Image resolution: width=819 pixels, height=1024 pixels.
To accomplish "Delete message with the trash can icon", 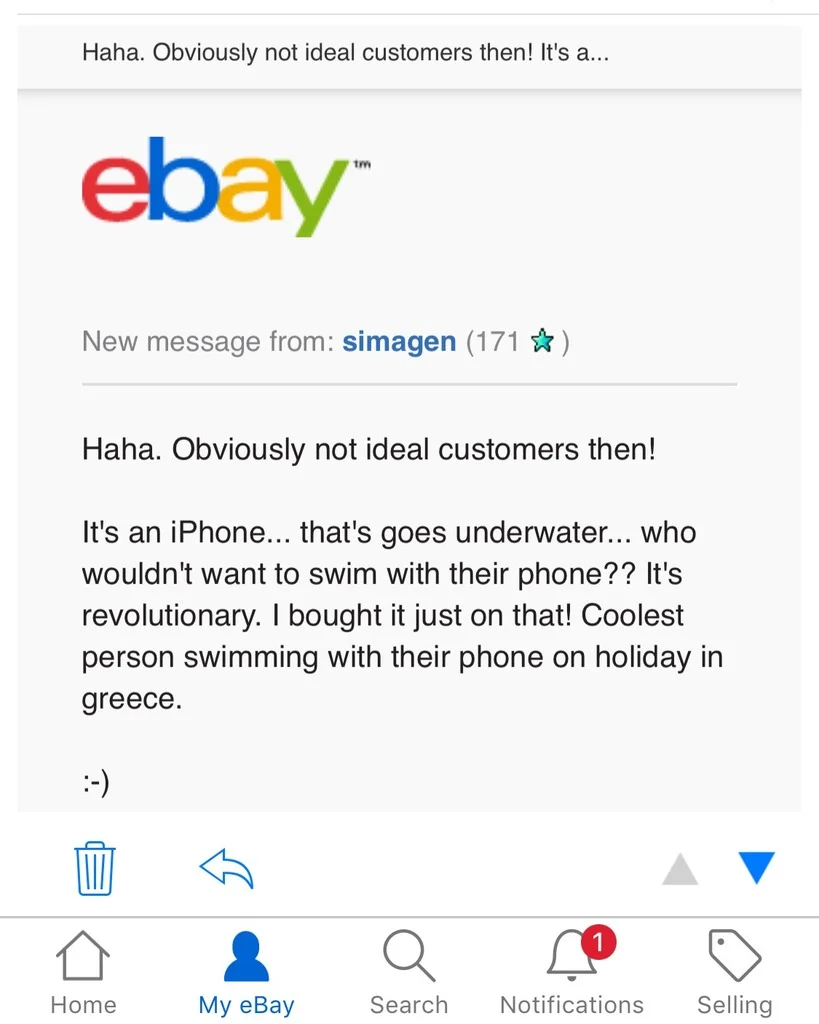I will coord(95,868).
